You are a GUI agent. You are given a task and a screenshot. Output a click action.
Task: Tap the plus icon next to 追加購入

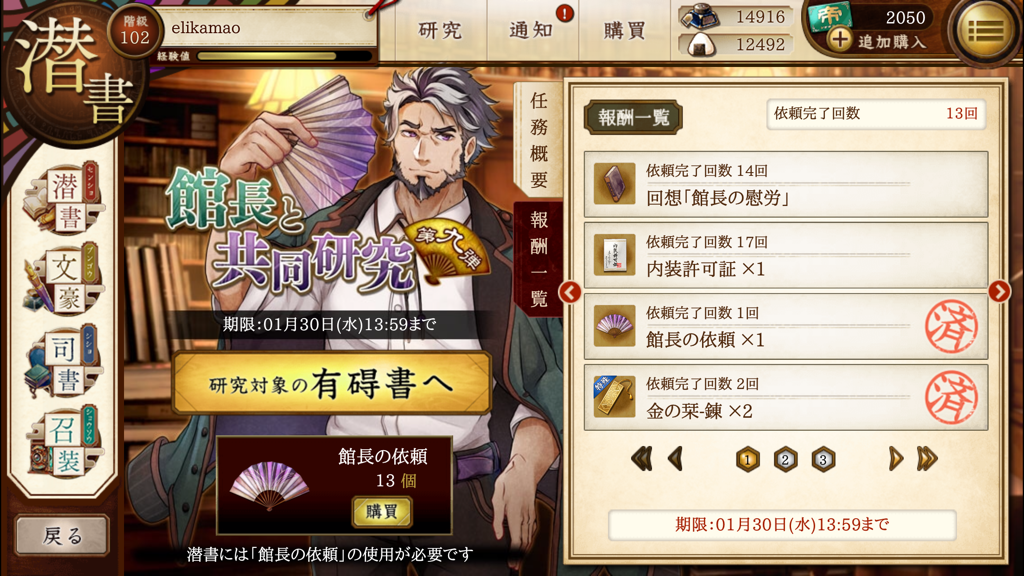[840, 40]
